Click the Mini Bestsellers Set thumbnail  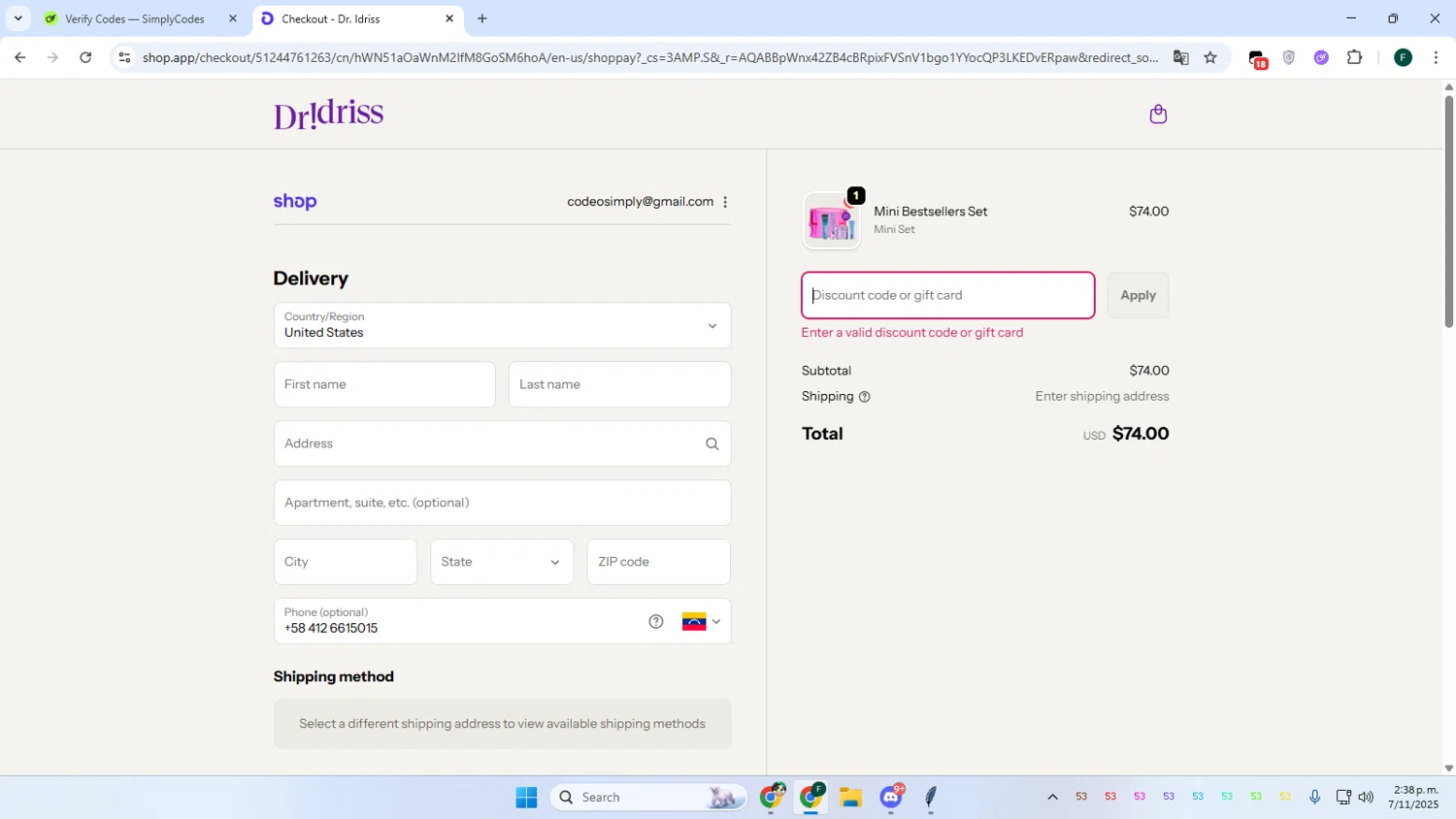coord(831,221)
